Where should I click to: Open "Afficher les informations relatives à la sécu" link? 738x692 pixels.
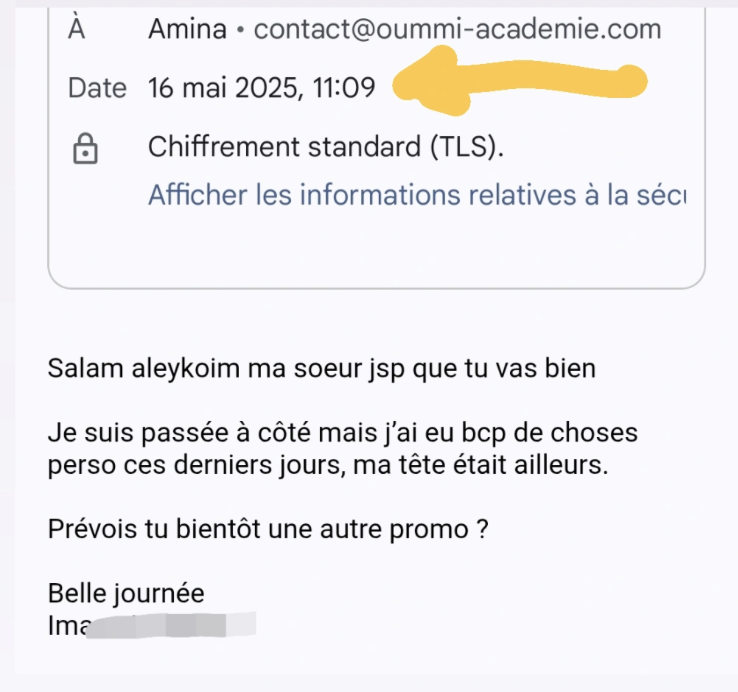(417, 194)
